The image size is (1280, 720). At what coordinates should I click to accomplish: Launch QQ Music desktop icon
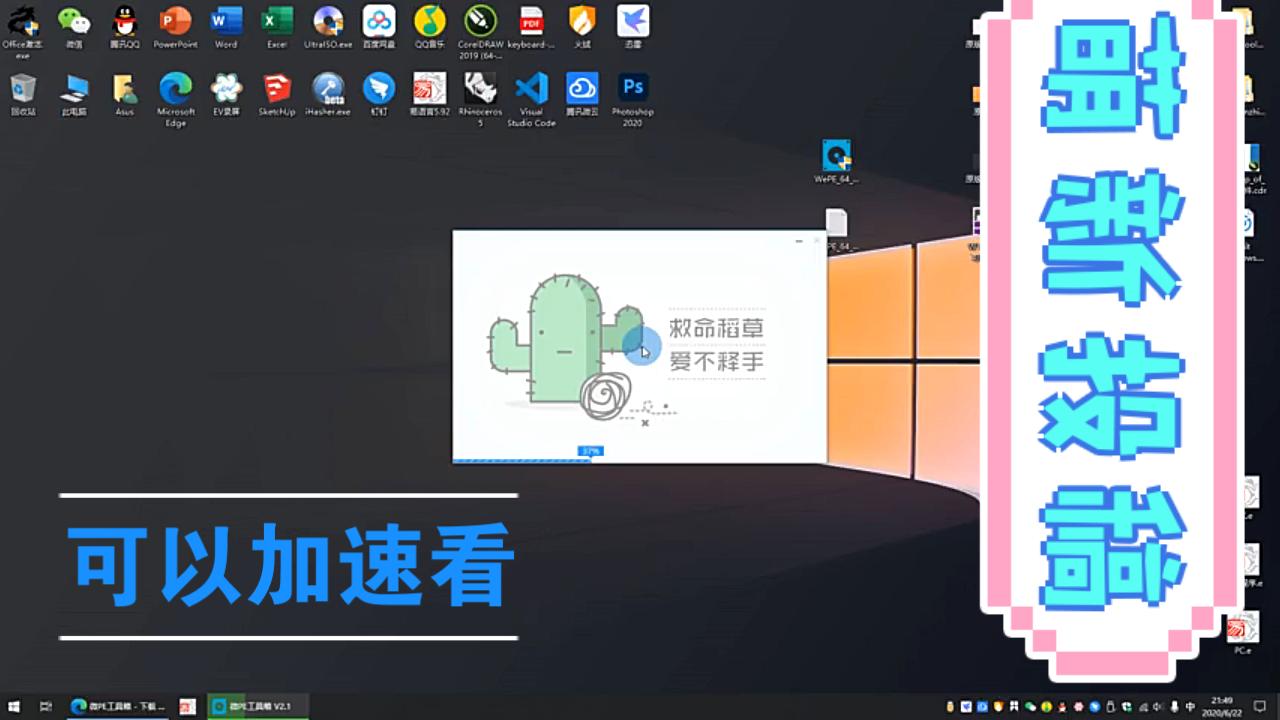coord(430,27)
